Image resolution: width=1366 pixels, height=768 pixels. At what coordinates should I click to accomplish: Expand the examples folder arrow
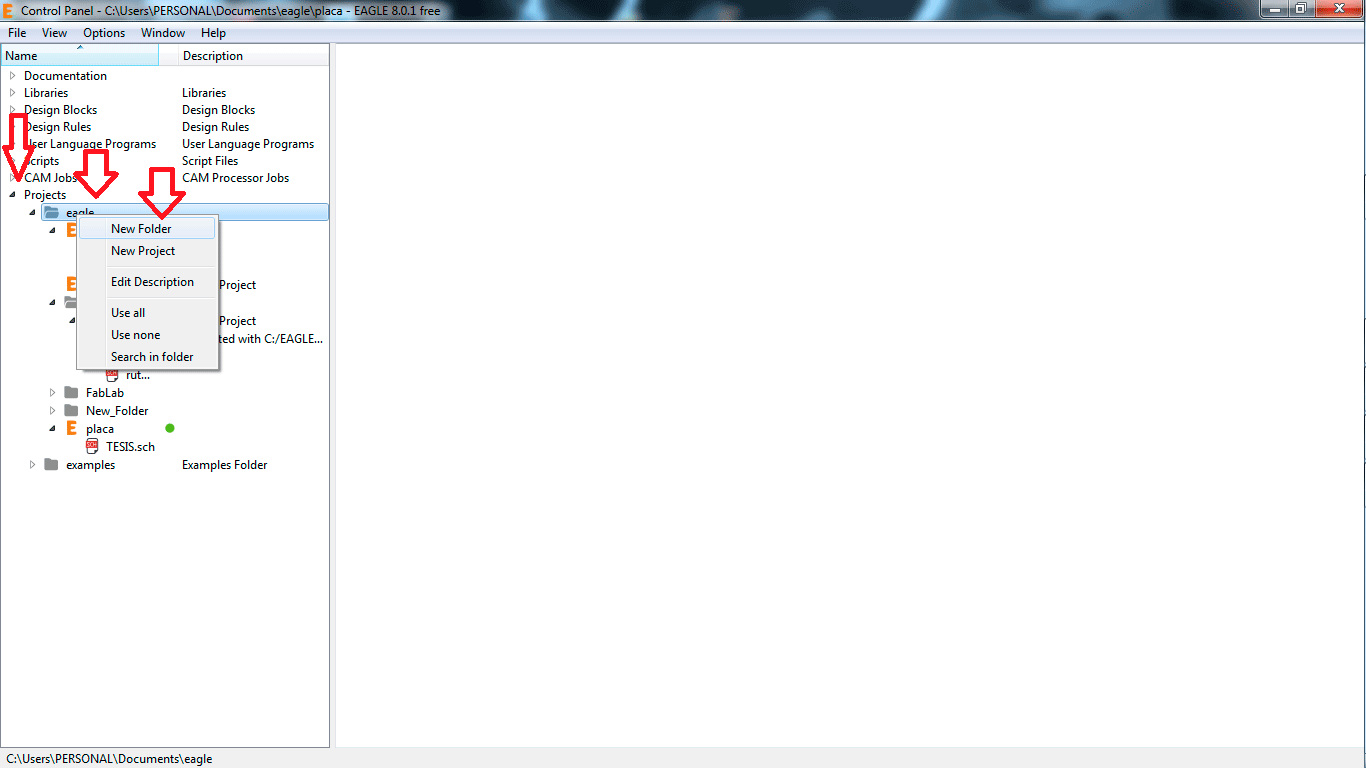(x=32, y=464)
